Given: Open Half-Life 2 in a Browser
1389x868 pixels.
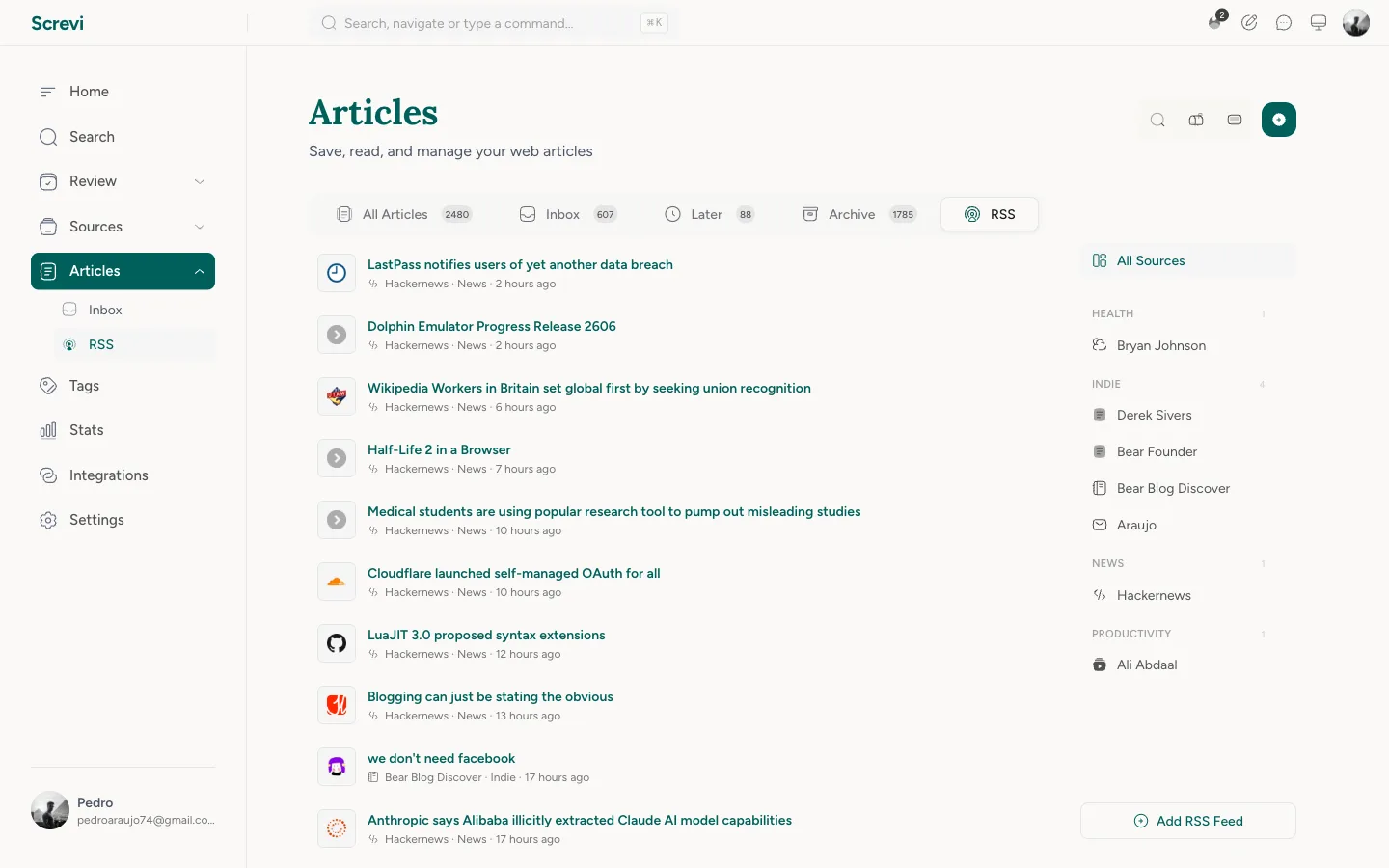Looking at the screenshot, I should (x=439, y=449).
